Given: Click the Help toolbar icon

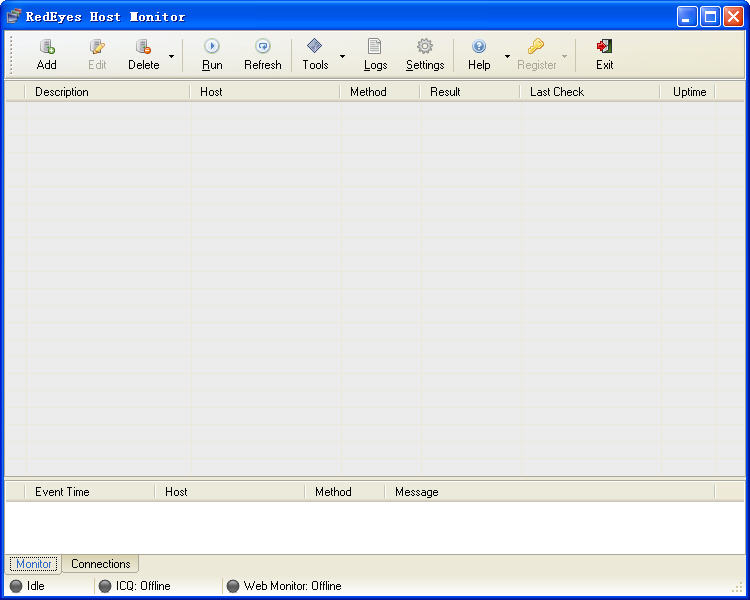Looking at the screenshot, I should (x=479, y=47).
